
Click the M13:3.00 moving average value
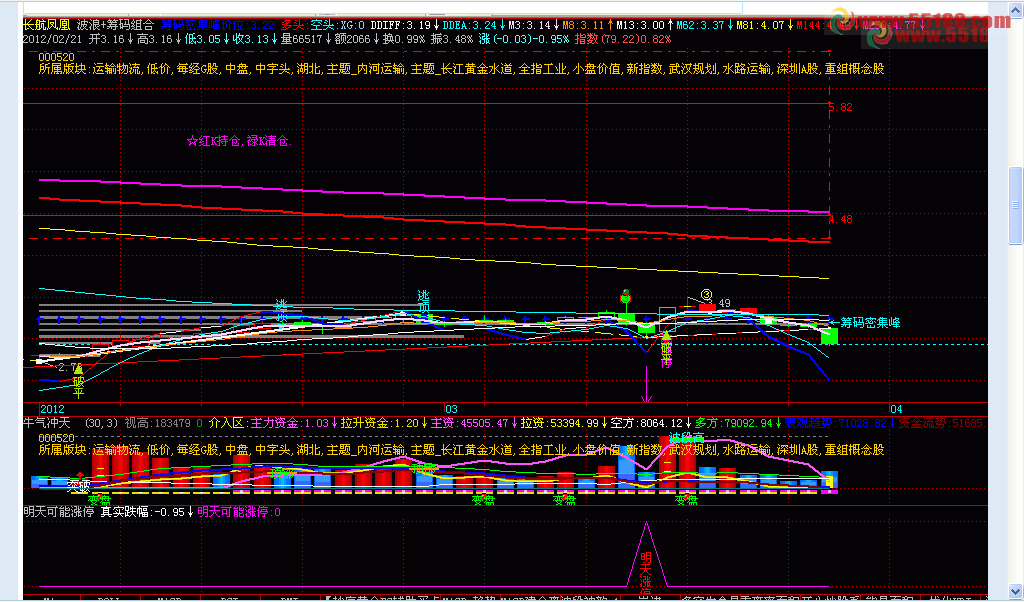642,25
